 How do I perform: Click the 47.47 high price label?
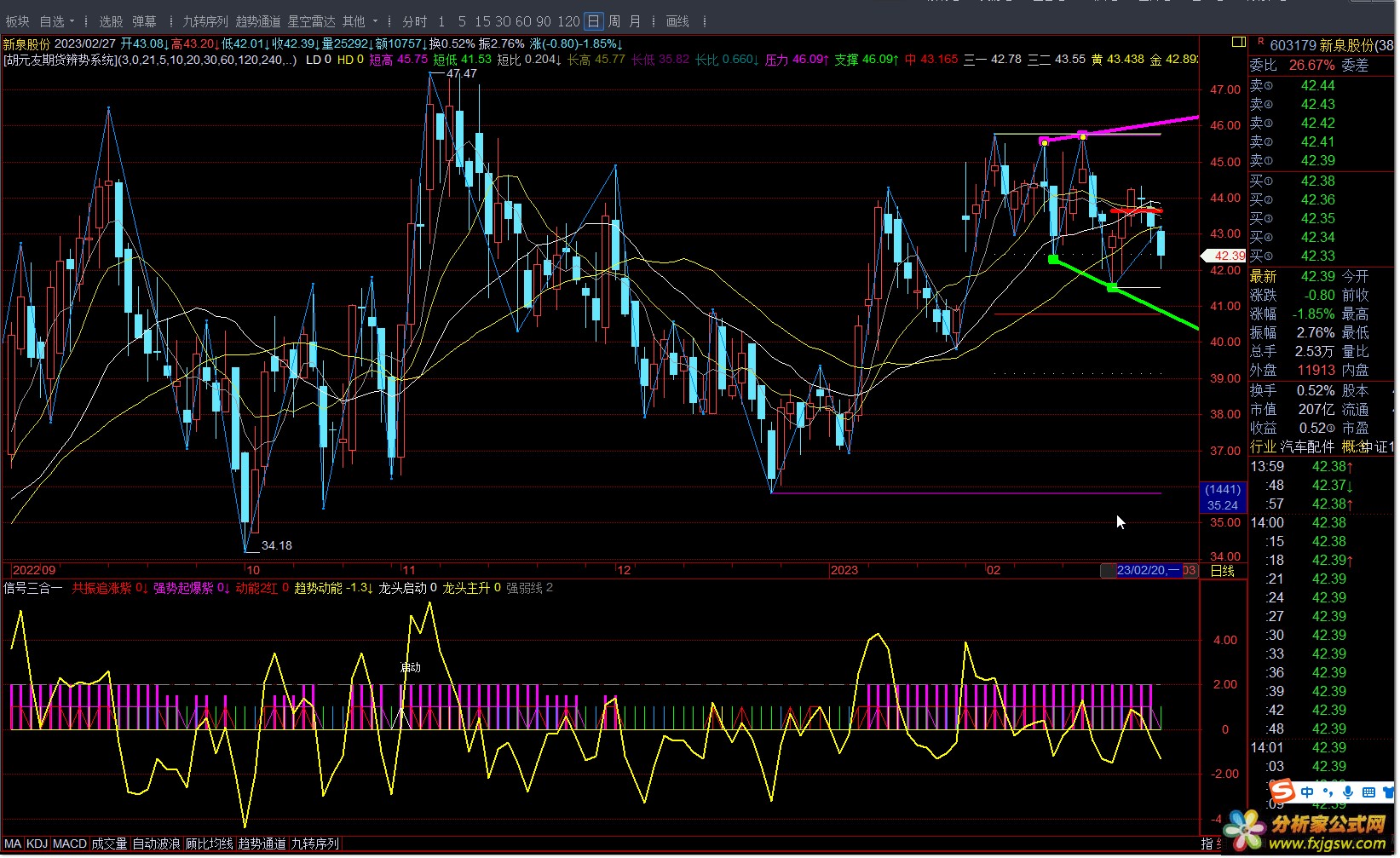click(x=461, y=74)
